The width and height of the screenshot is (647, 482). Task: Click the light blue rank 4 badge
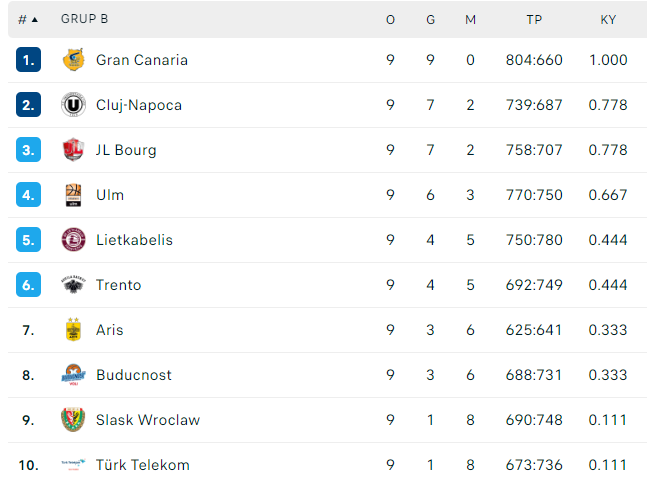point(28,195)
